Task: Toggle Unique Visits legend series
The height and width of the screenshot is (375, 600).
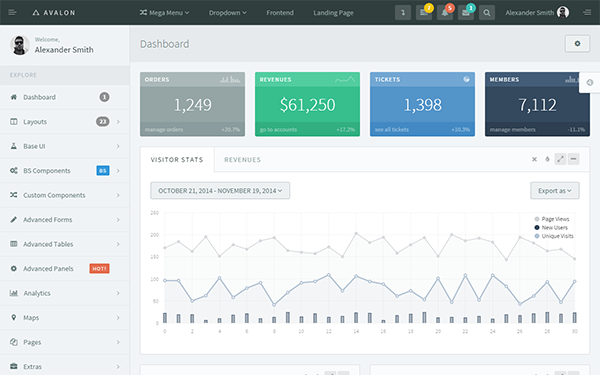Action: pyautogui.click(x=554, y=236)
